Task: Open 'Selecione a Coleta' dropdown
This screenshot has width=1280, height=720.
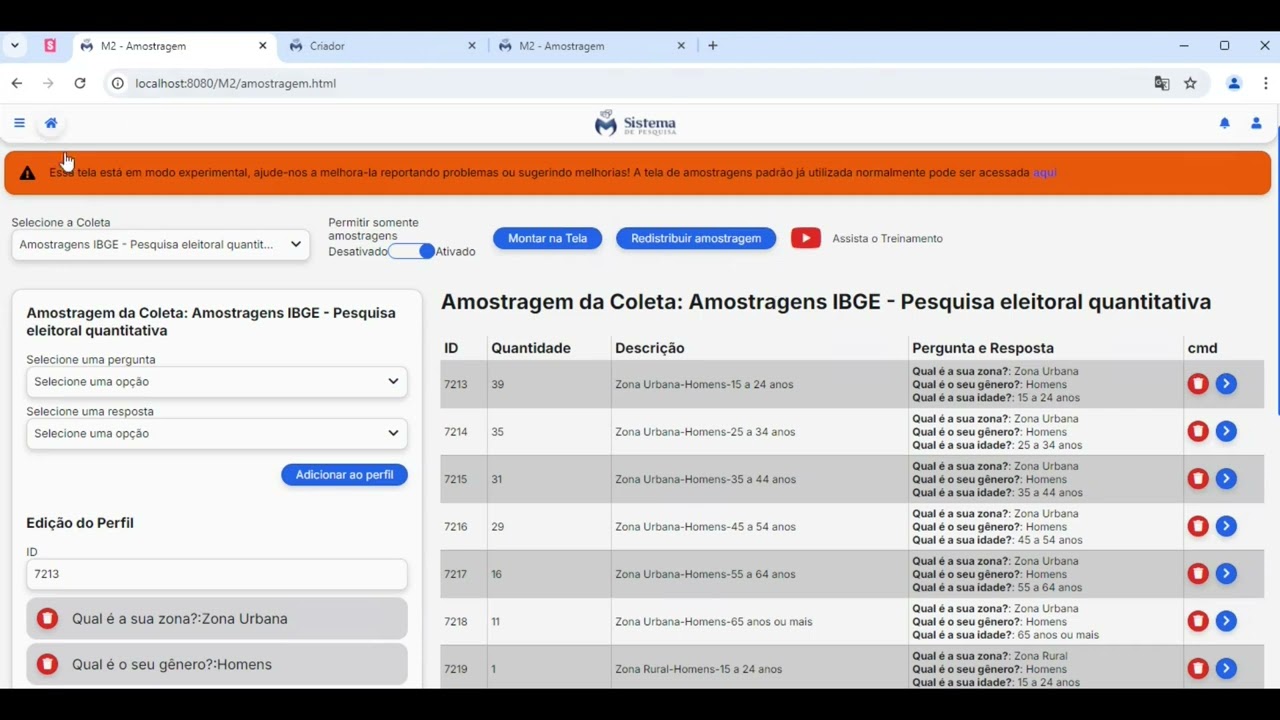Action: (x=160, y=244)
